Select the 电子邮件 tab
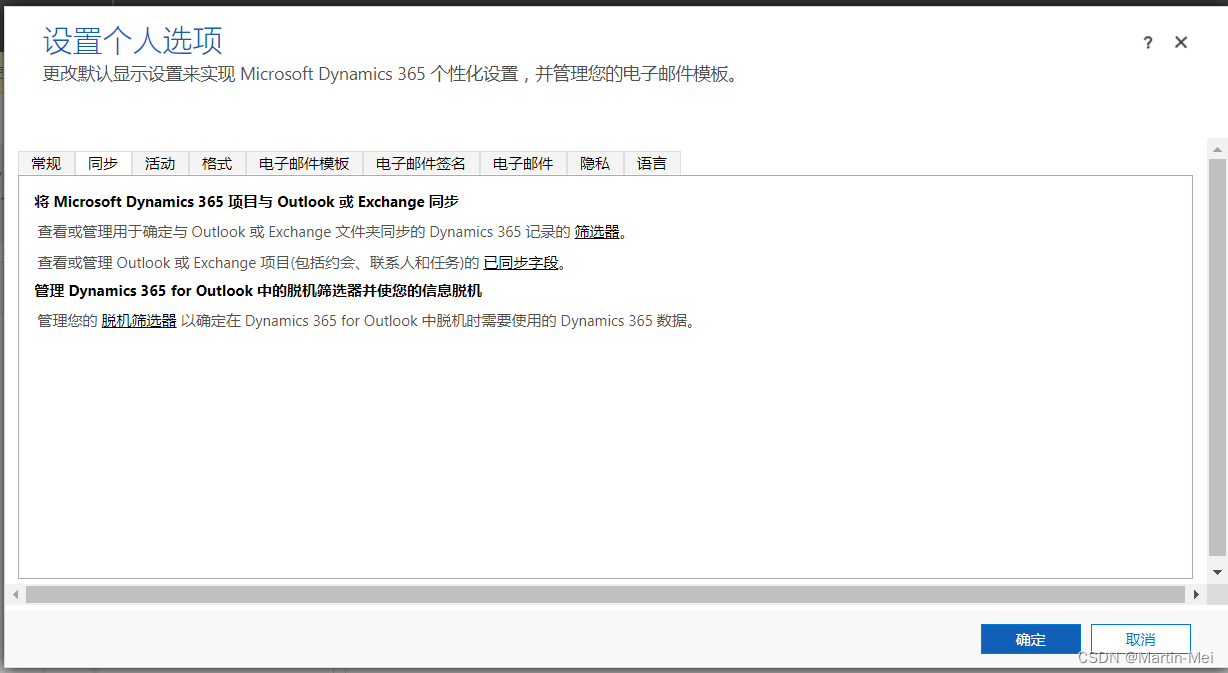Viewport: 1228px width, 673px height. (x=523, y=163)
